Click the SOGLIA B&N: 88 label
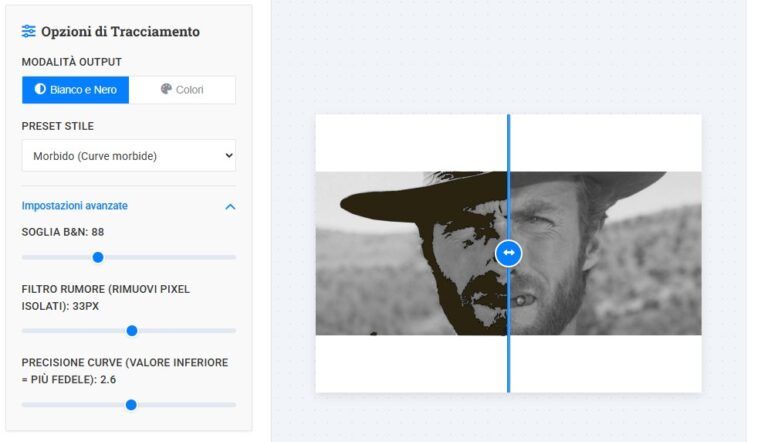 tap(63, 232)
